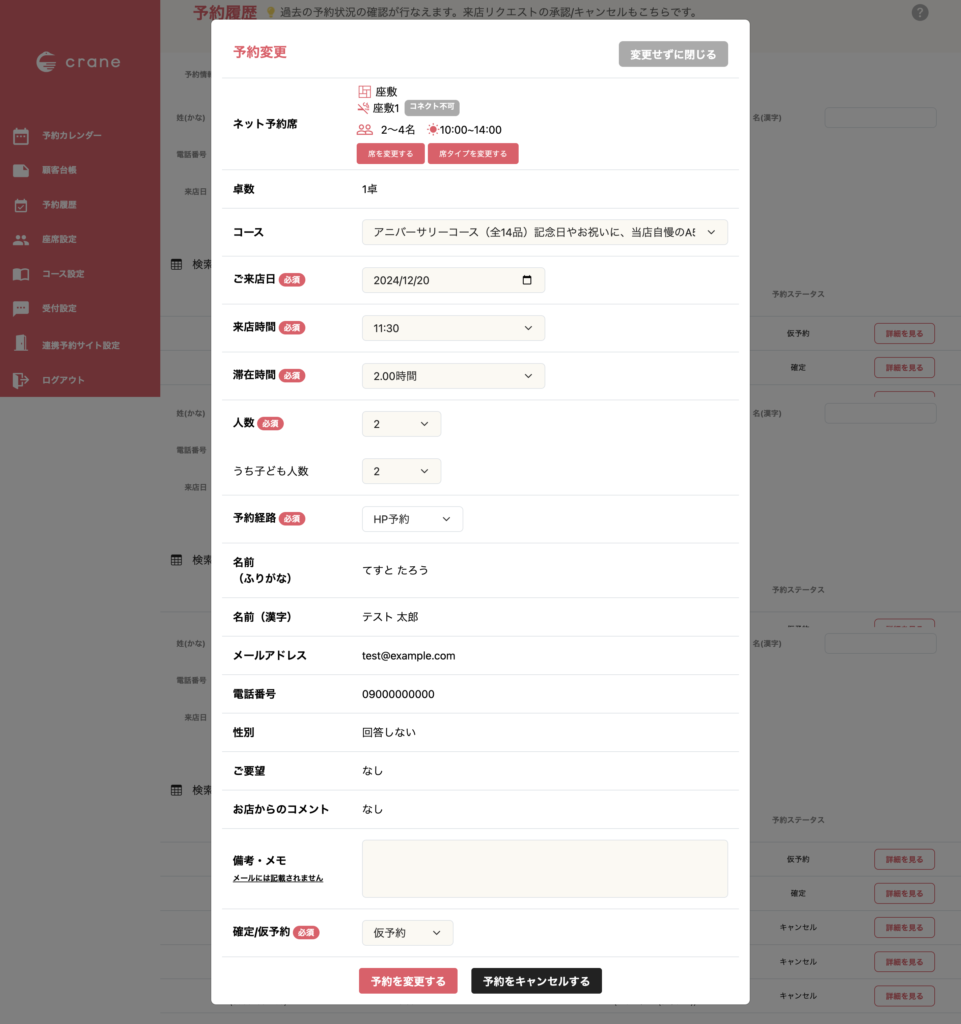Click 変更せずに閉じる to dismiss dialog
961x1024 pixels.
[673, 54]
